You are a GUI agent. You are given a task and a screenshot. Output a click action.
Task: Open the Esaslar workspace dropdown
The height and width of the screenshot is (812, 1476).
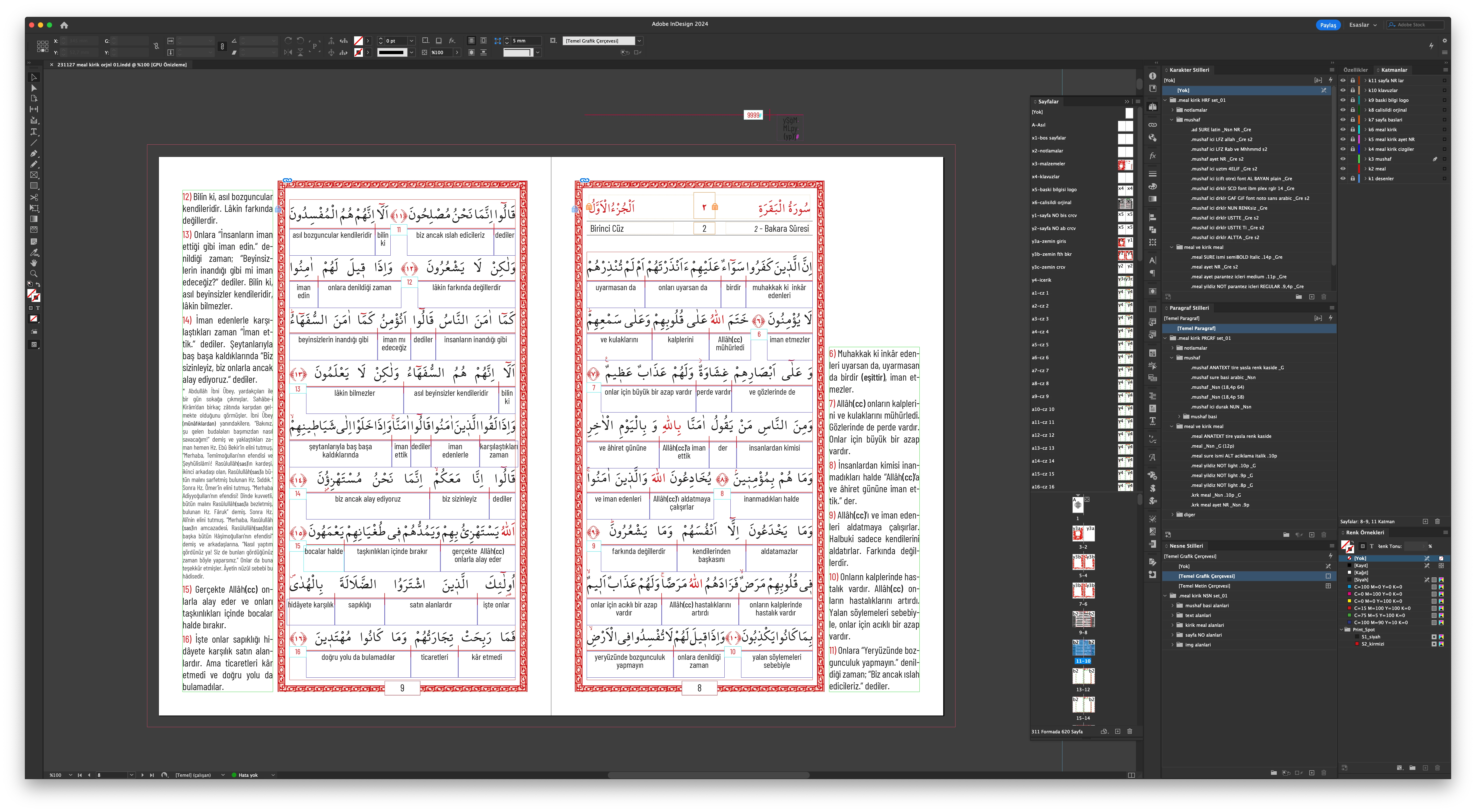1363,25
